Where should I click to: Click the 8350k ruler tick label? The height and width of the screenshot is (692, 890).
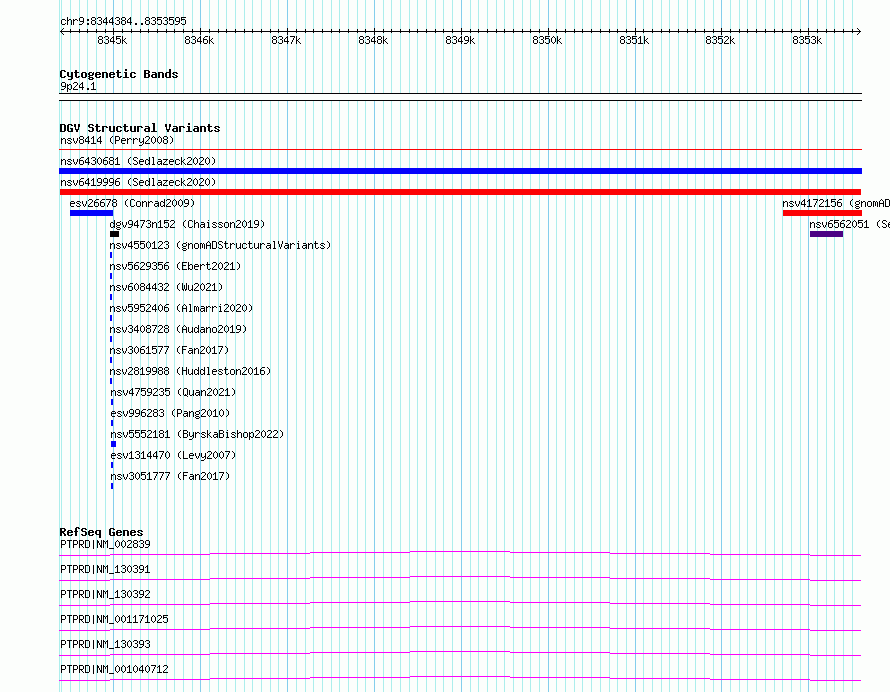pyautogui.click(x=547, y=40)
